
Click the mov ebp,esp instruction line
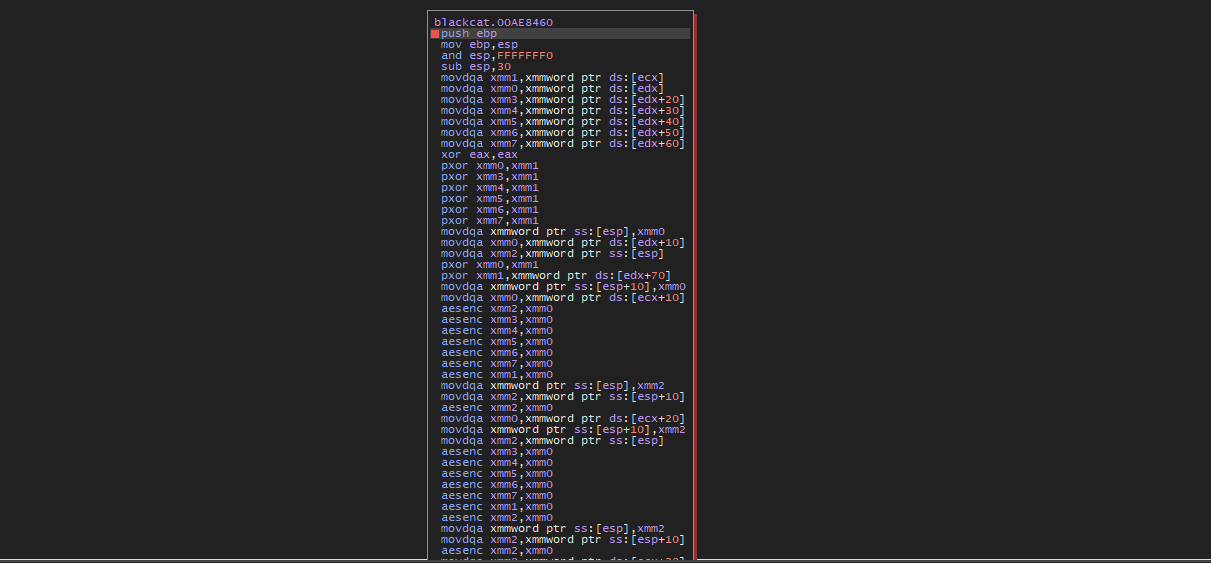click(479, 45)
